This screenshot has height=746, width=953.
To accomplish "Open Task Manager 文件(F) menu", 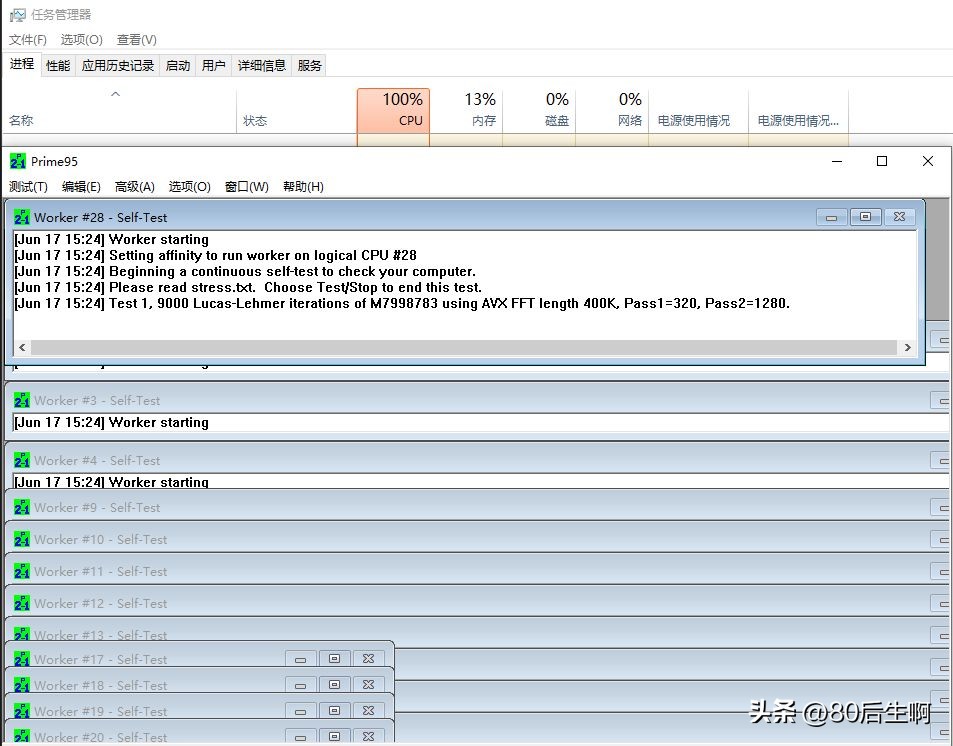I will (x=27, y=40).
